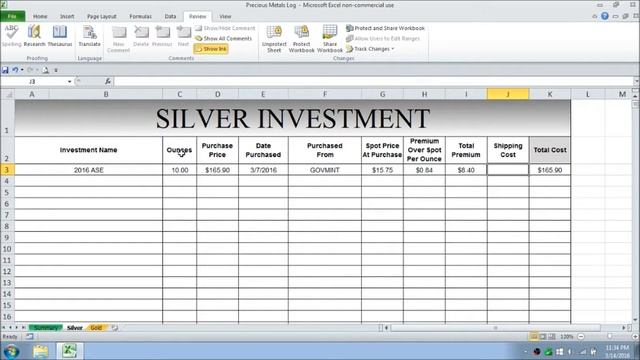
Task: Switch to the Formulas ribbon tab
Action: coord(140,16)
